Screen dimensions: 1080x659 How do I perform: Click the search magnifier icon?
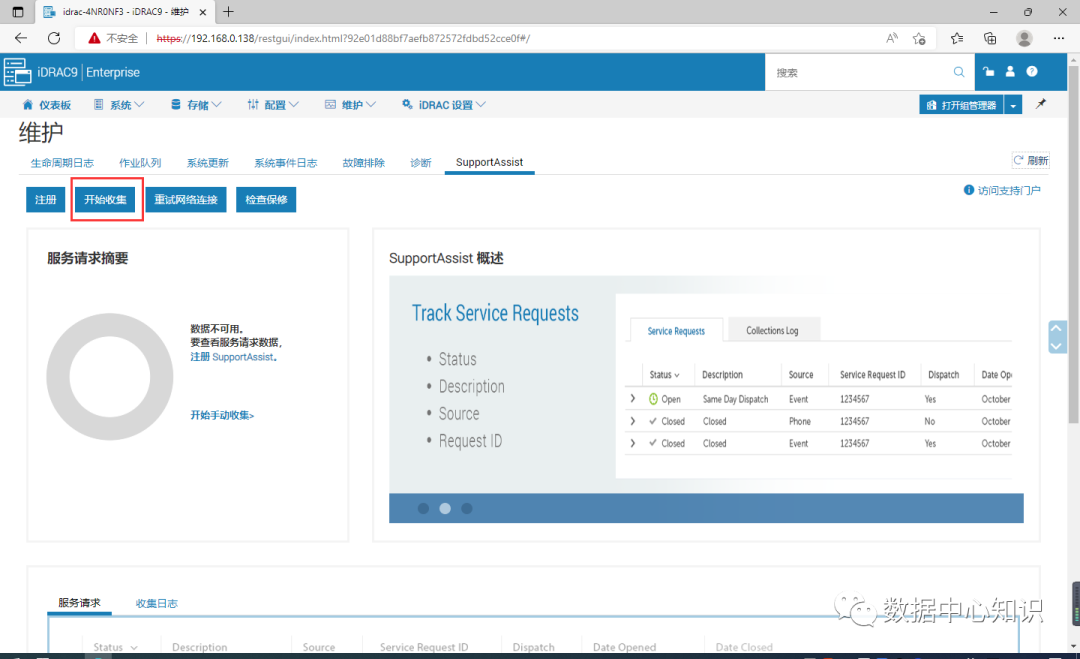tap(959, 72)
